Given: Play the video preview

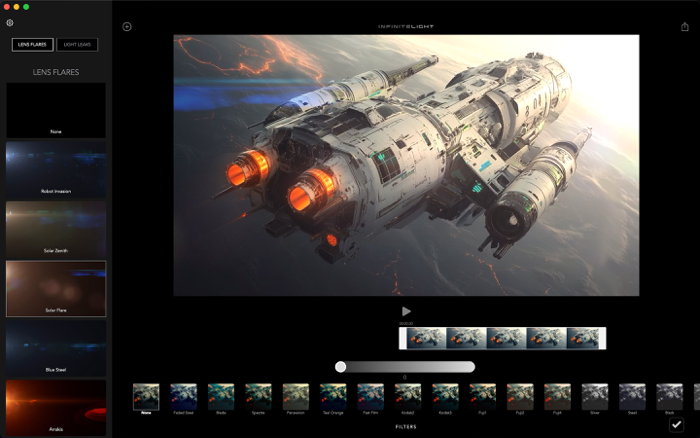Looking at the screenshot, I should pyautogui.click(x=406, y=311).
